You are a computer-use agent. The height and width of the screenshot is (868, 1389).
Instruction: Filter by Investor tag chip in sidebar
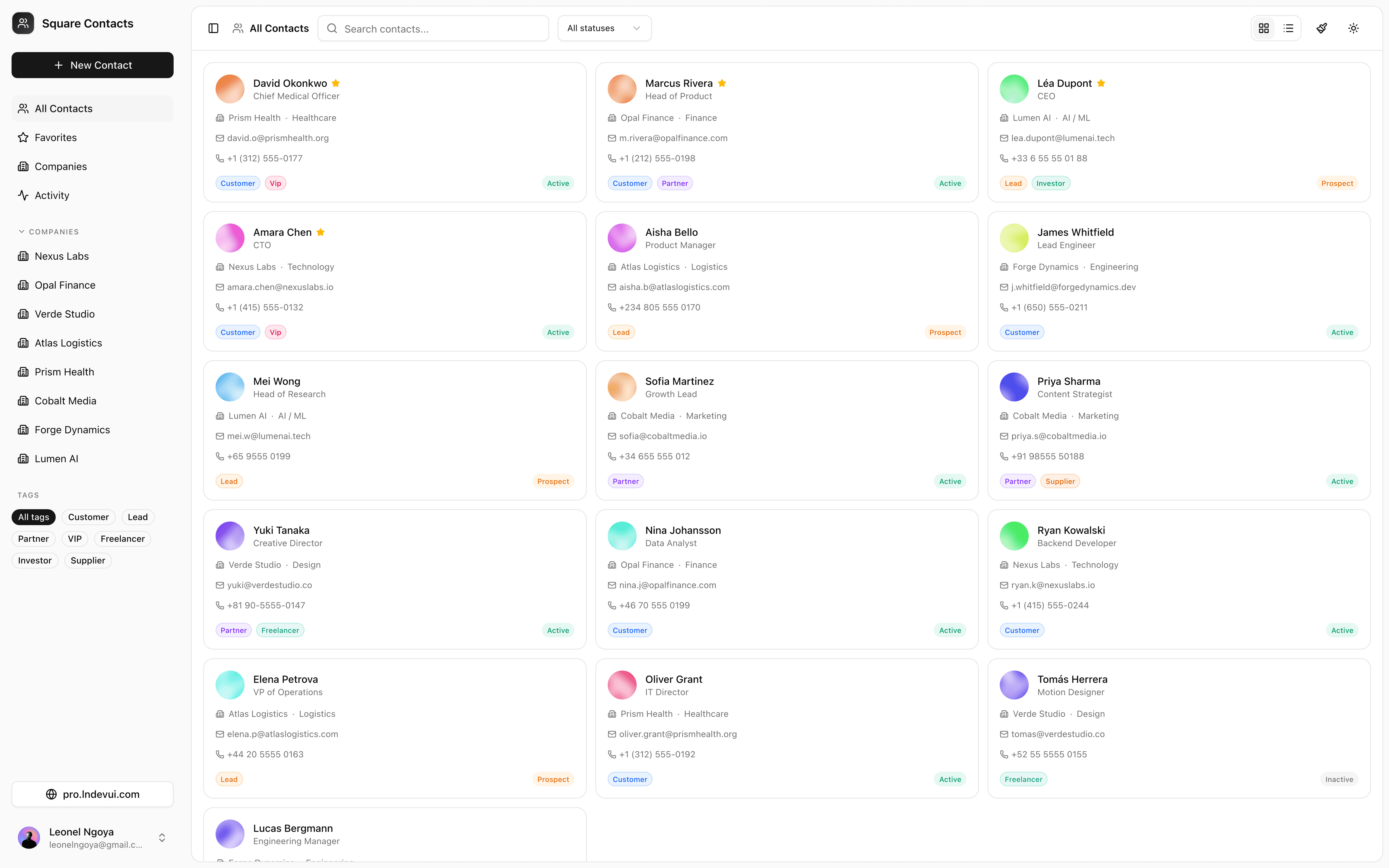pyautogui.click(x=34, y=560)
